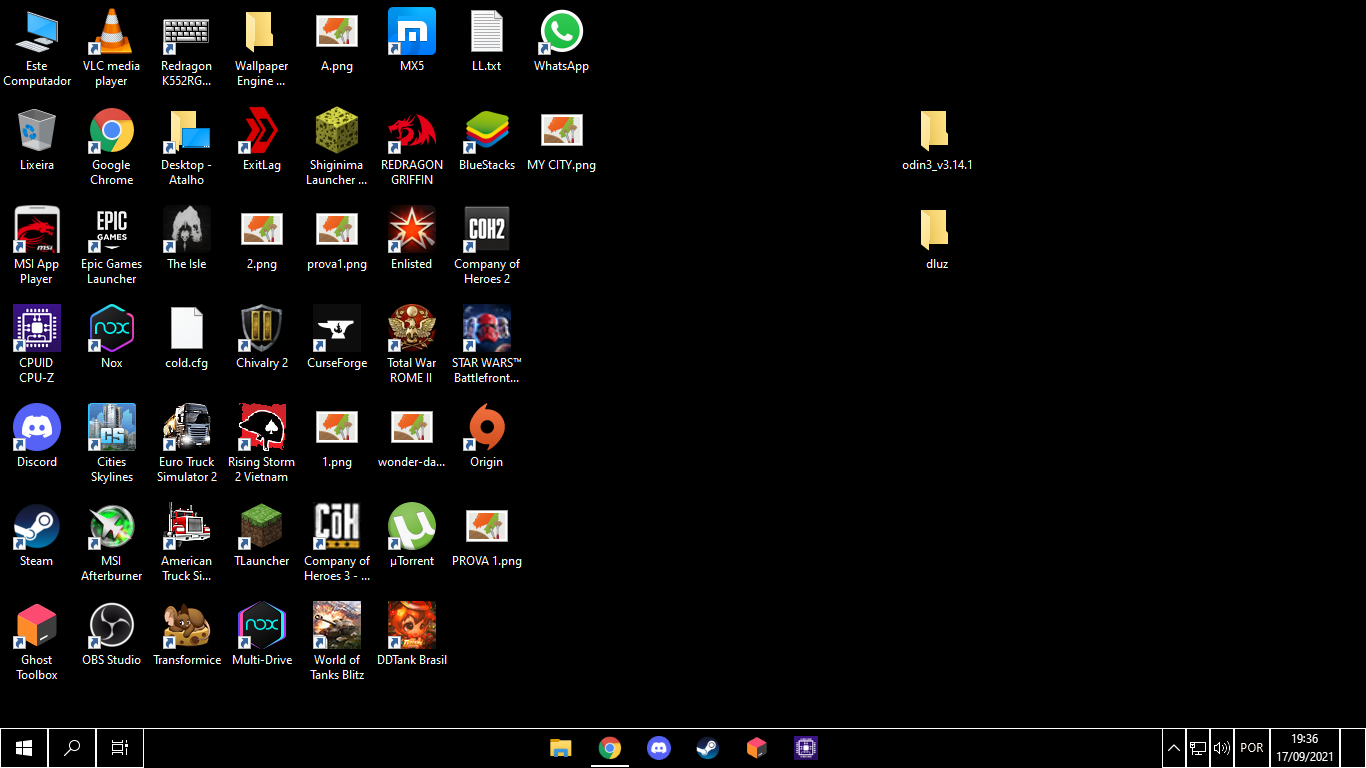Select the odin3_v3.14.1 folder
Screen dimensions: 1366x768
(937, 139)
